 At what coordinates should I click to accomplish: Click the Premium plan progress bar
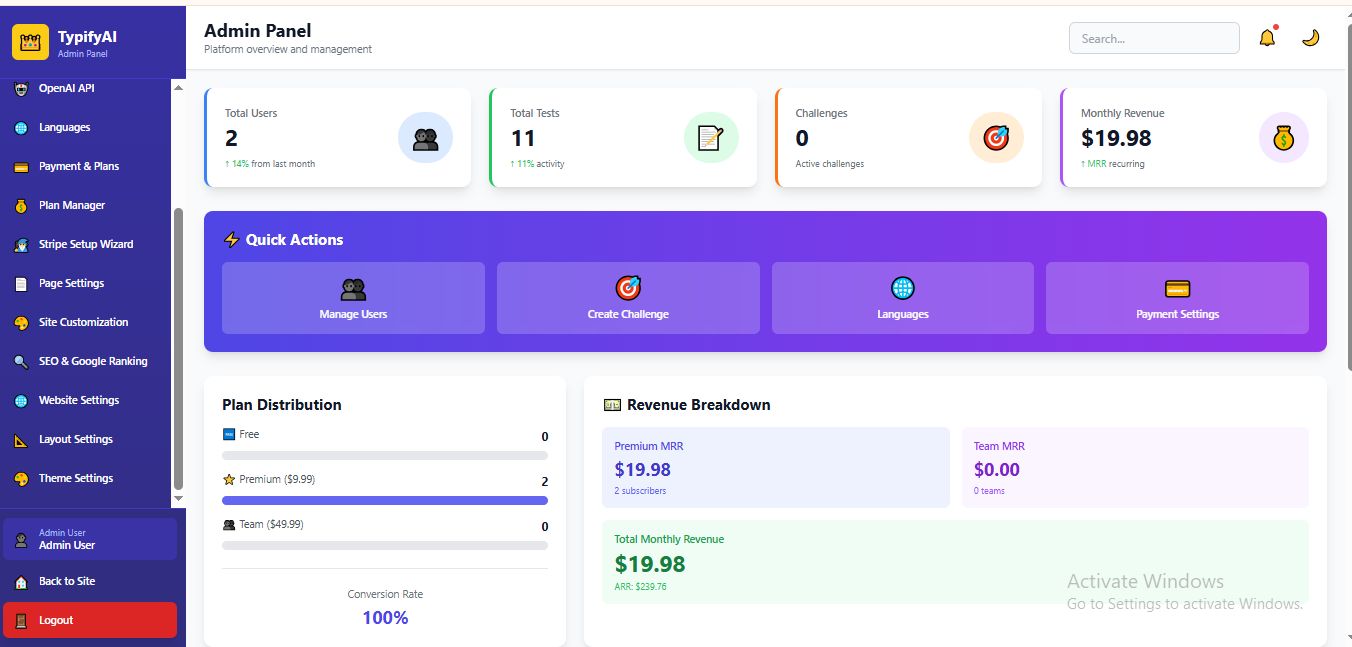(385, 500)
